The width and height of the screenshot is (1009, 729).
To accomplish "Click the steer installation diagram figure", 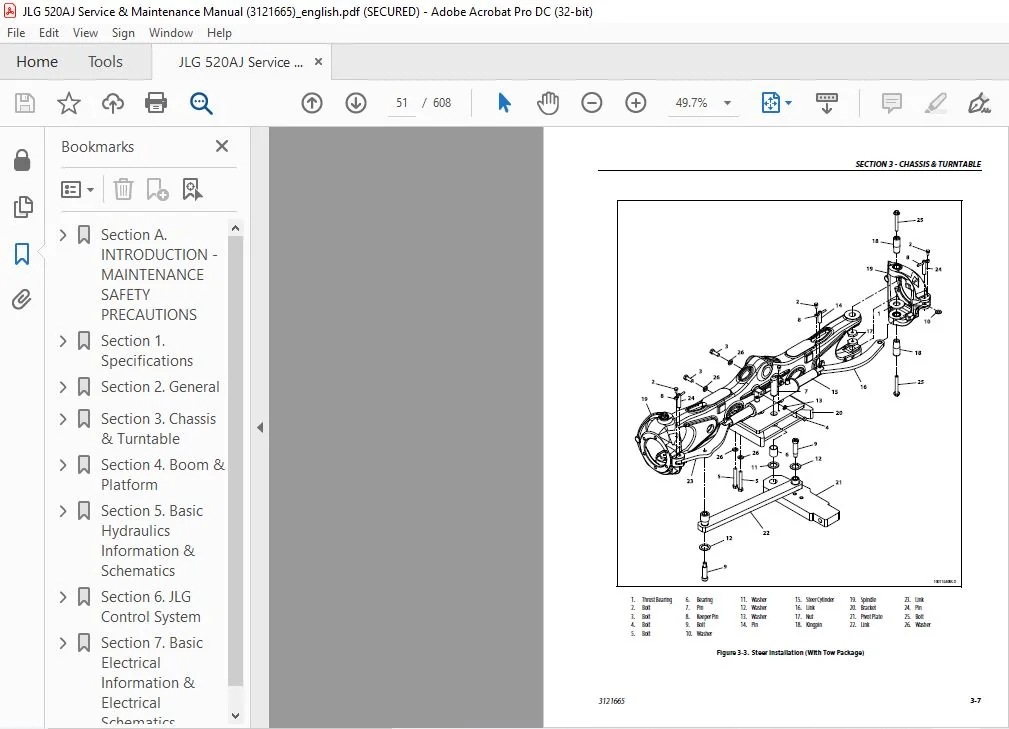I will pyautogui.click(x=790, y=393).
